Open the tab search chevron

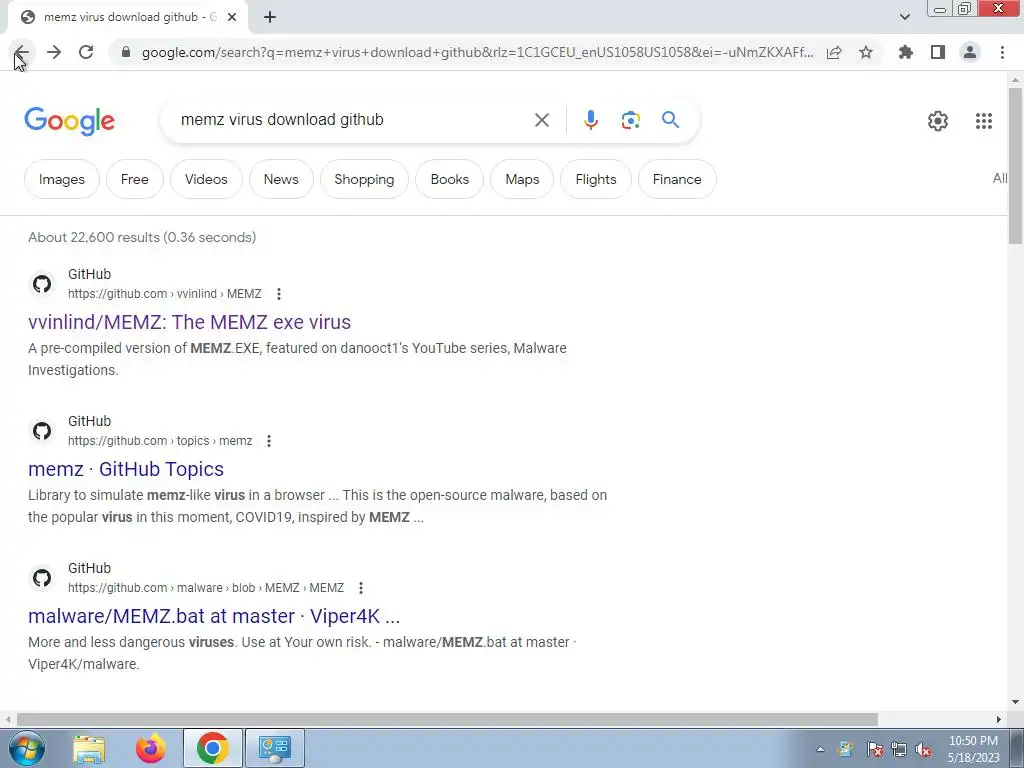tap(904, 17)
